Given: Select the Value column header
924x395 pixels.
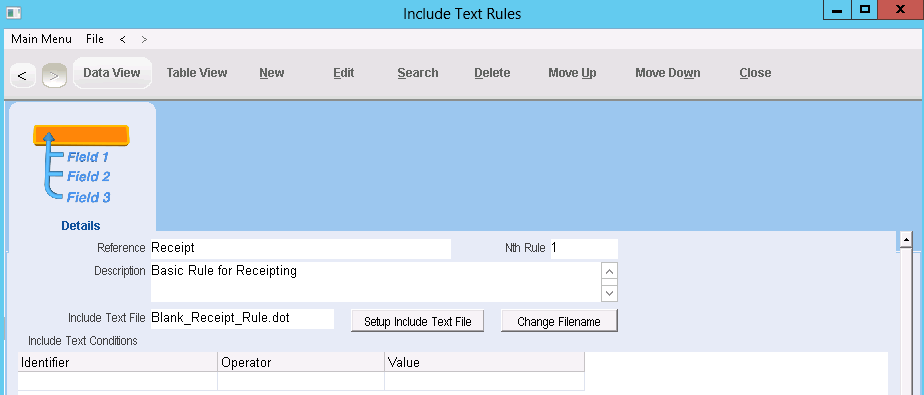Looking at the screenshot, I should 485,363.
